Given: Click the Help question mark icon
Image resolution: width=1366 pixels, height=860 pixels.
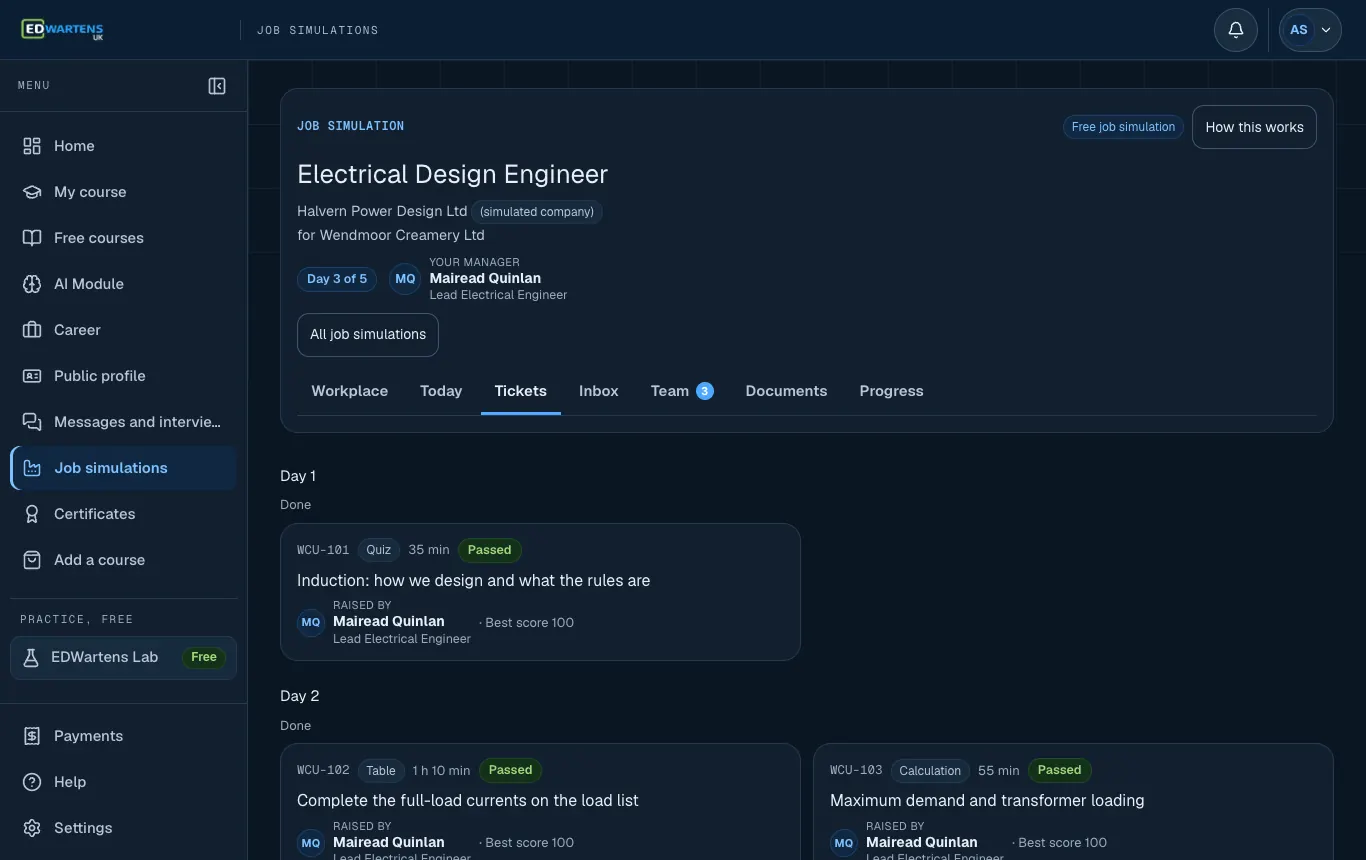Looking at the screenshot, I should coord(32,782).
